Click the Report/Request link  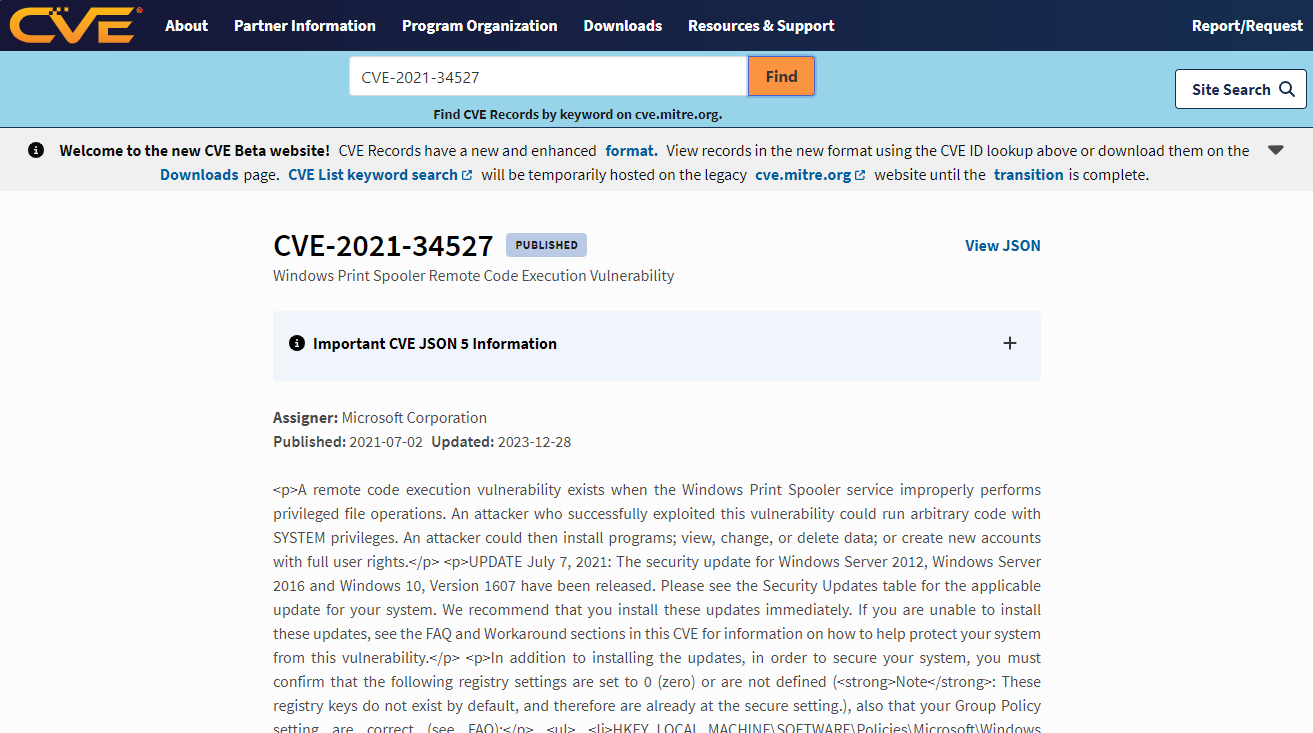click(x=1246, y=26)
